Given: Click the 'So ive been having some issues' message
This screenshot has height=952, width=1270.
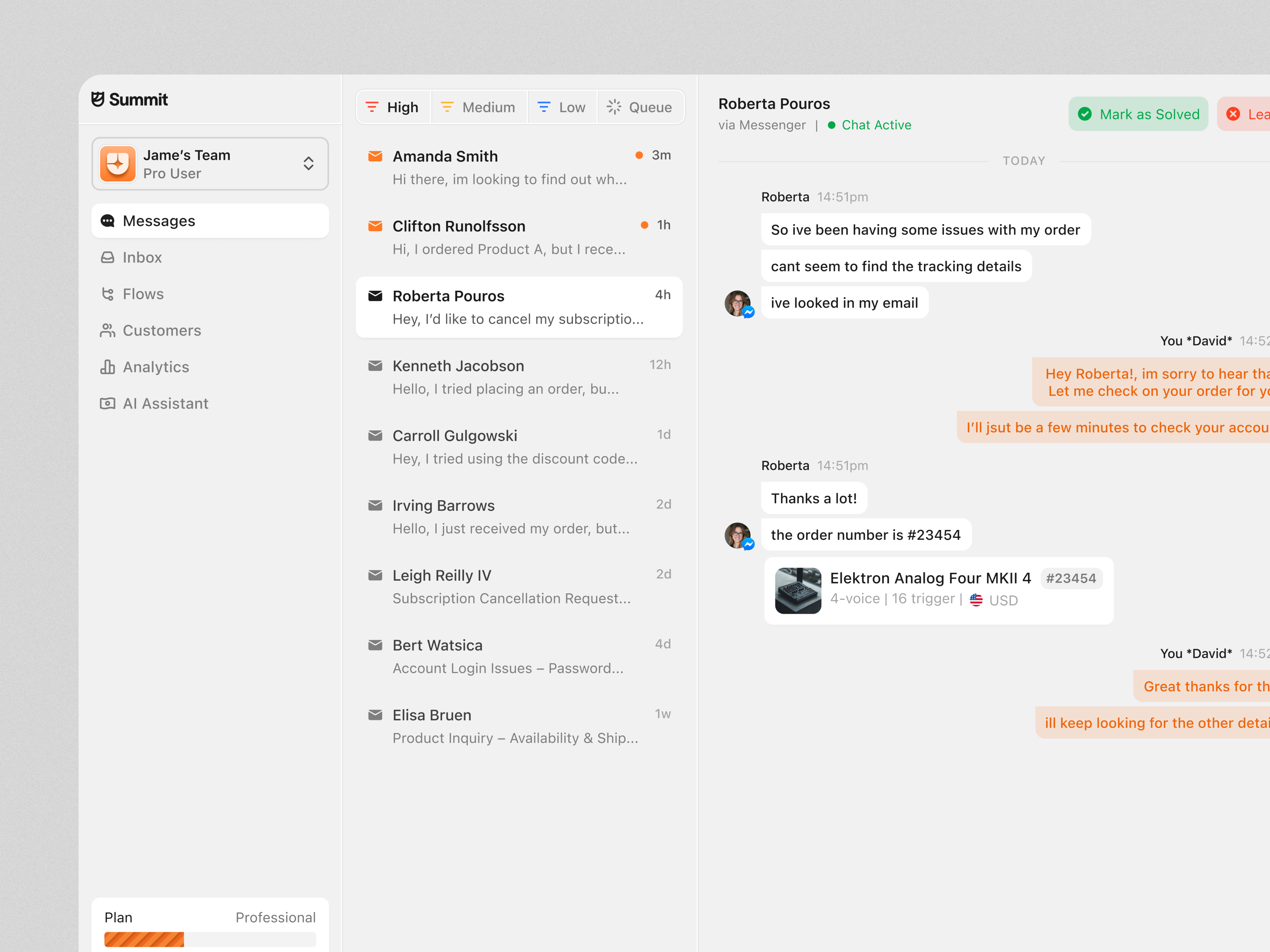Looking at the screenshot, I should point(926,230).
